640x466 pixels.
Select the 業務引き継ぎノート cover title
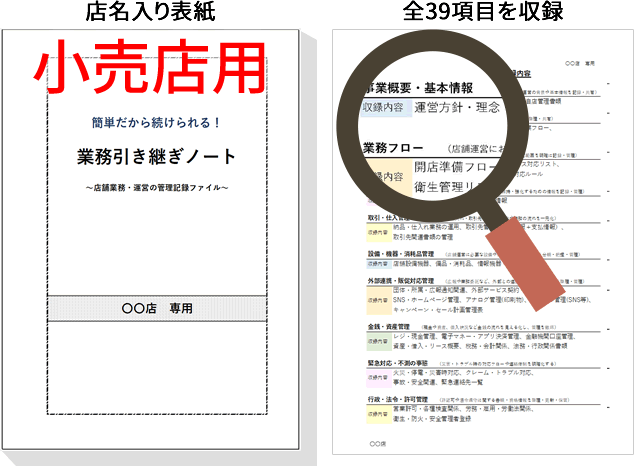[x=157, y=156]
